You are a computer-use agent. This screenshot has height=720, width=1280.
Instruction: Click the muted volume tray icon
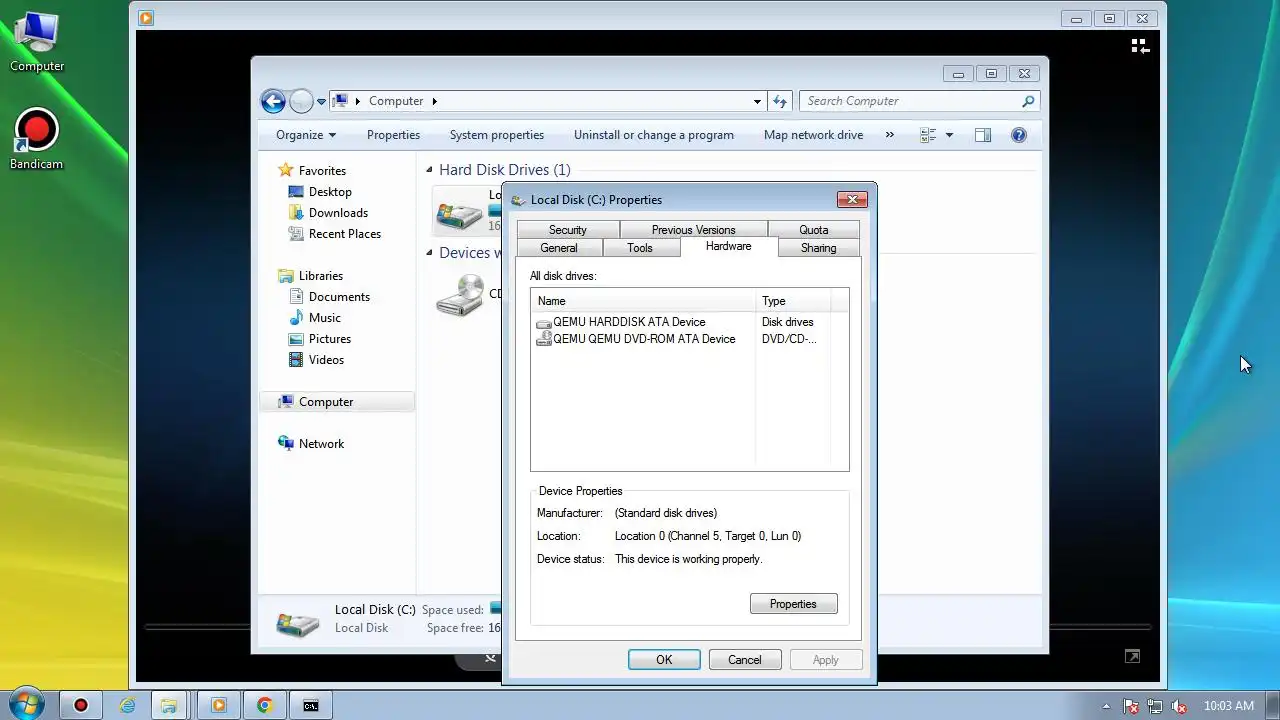1179,705
